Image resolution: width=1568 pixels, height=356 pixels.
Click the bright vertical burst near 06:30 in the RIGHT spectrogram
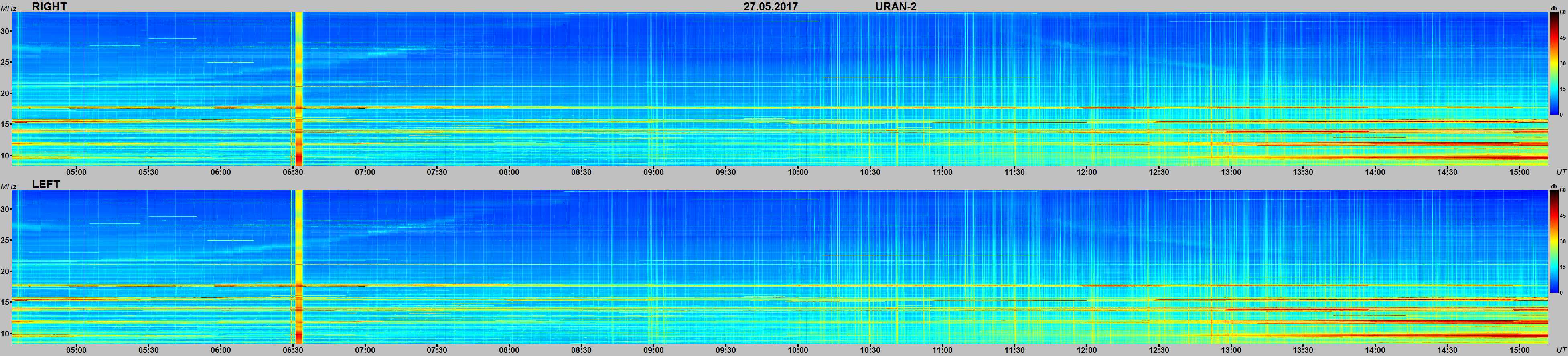pyautogui.click(x=299, y=89)
